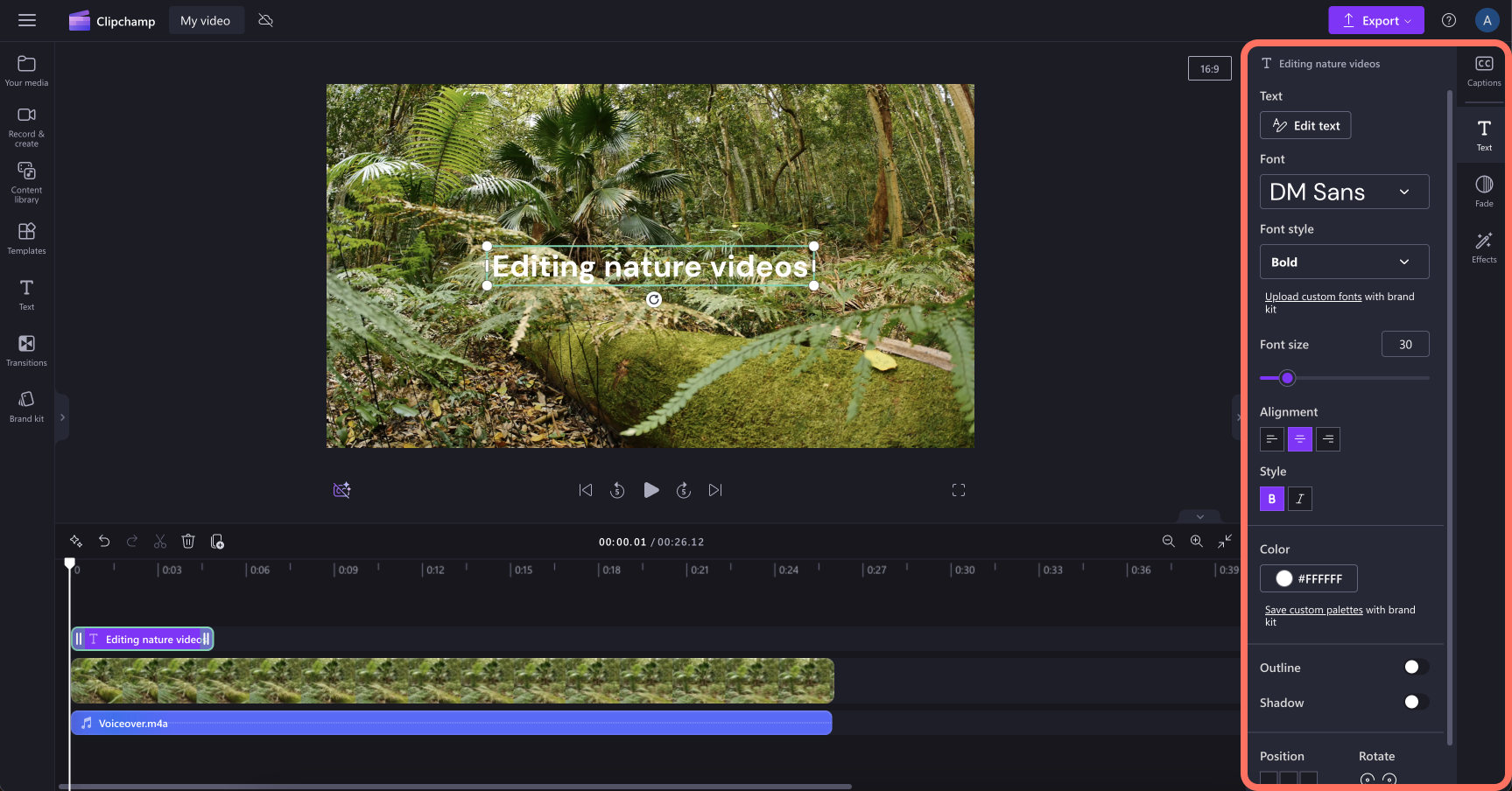
Task: Duplicate the selected clip
Action: 217,542
